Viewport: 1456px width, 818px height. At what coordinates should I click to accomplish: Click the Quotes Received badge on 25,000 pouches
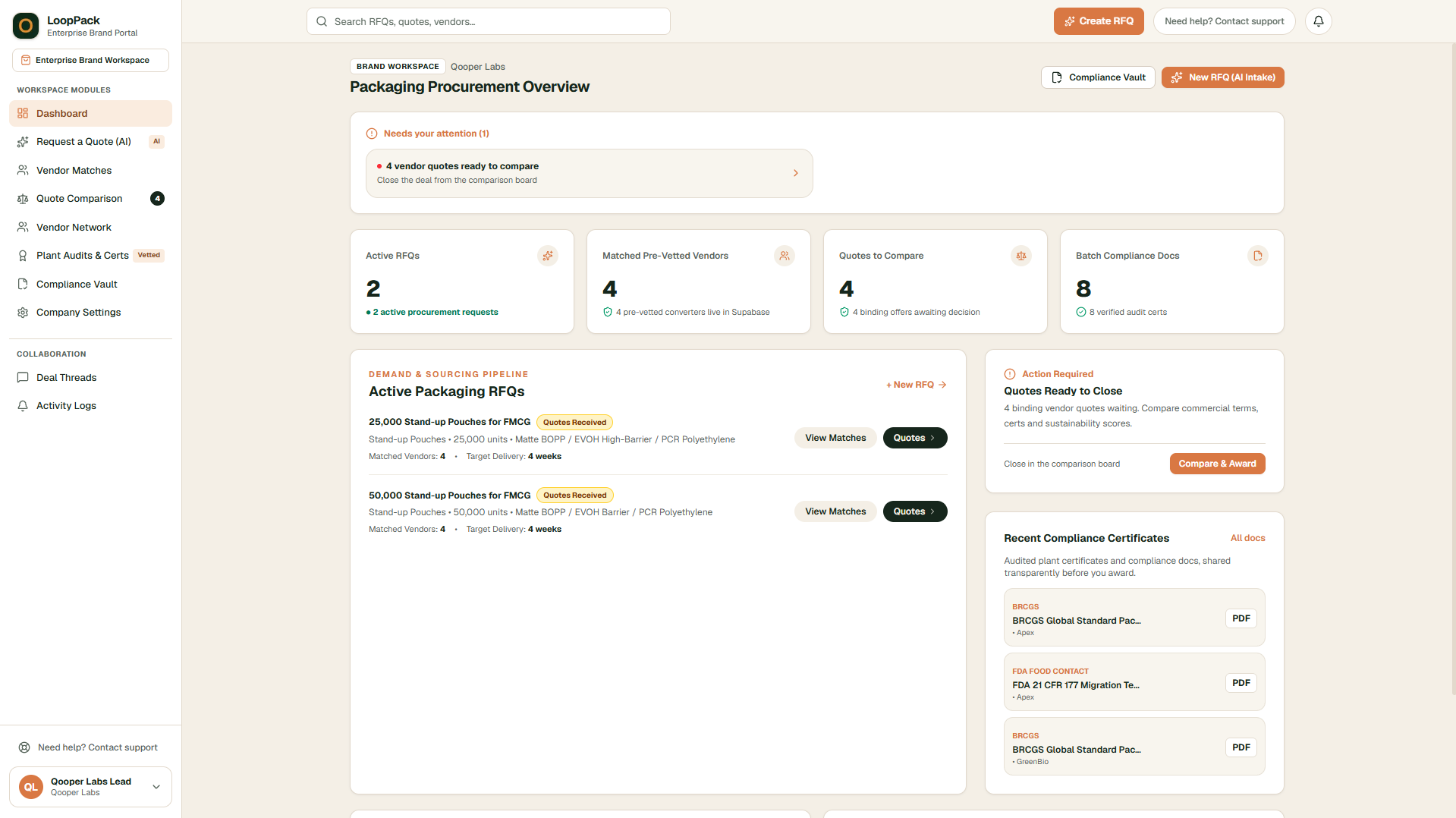click(574, 423)
